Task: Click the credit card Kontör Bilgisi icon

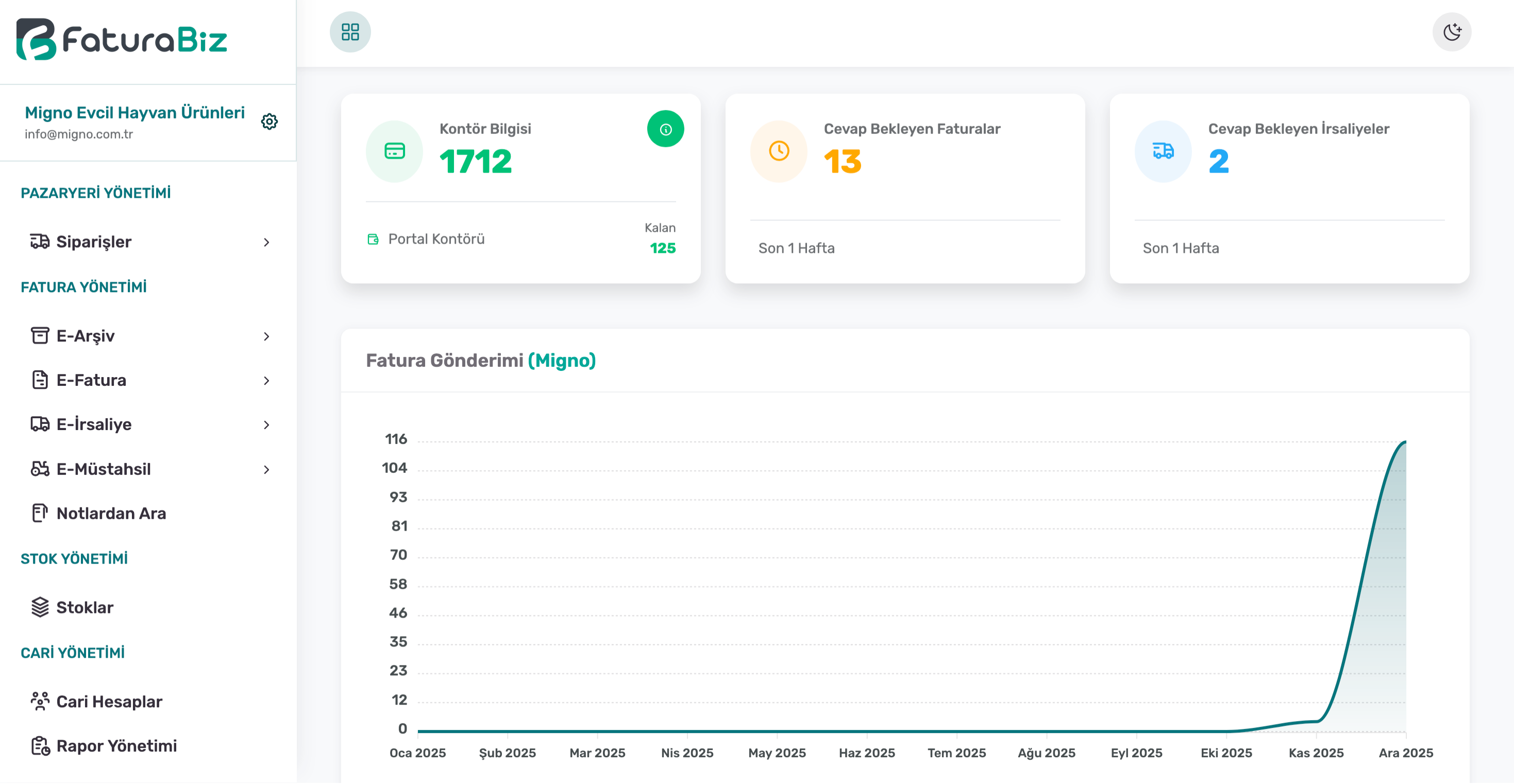Action: tap(394, 151)
